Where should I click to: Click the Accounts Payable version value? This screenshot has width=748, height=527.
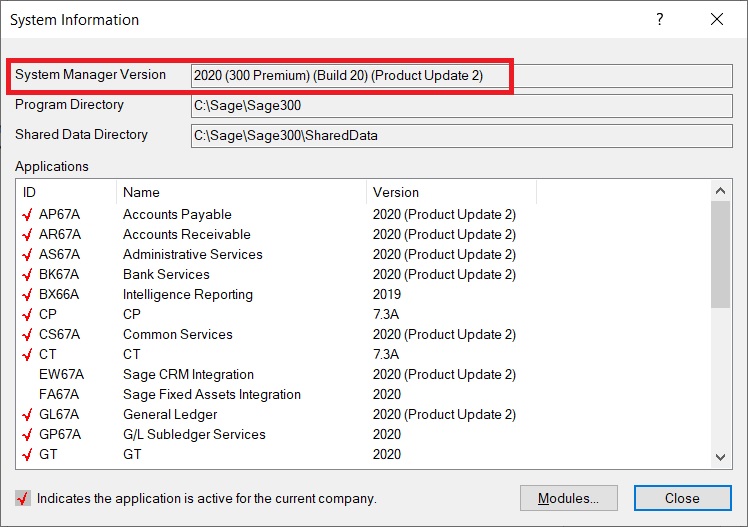pyautogui.click(x=444, y=215)
